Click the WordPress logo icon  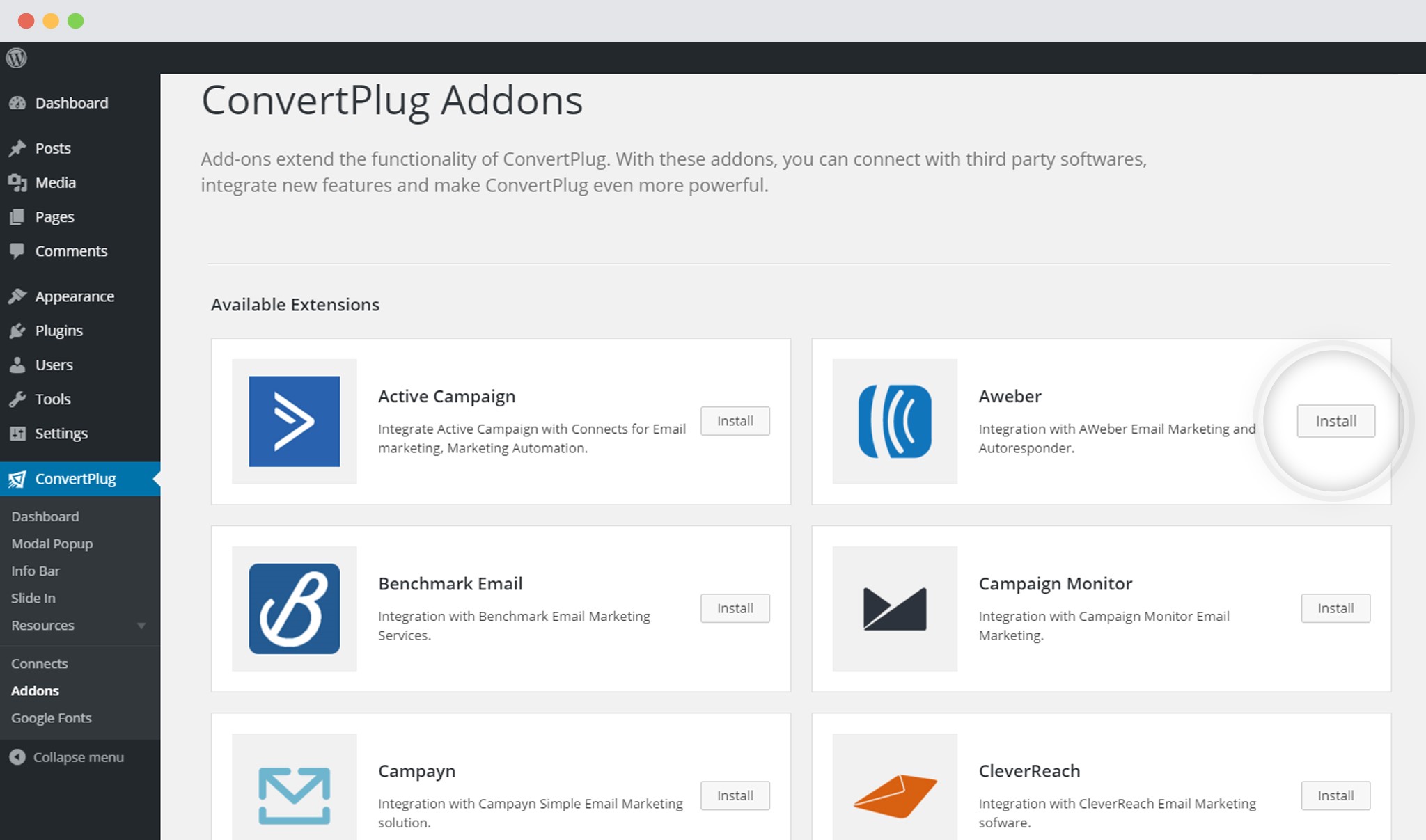click(17, 58)
